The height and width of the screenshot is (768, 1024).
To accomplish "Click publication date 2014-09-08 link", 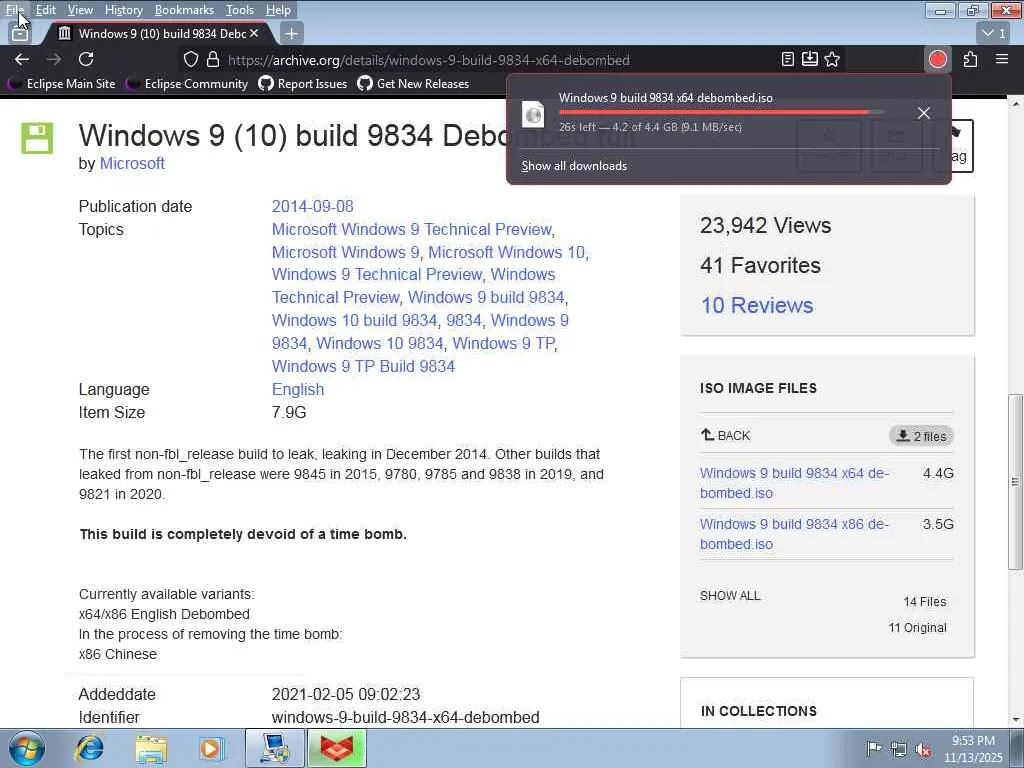I will pos(312,206).
